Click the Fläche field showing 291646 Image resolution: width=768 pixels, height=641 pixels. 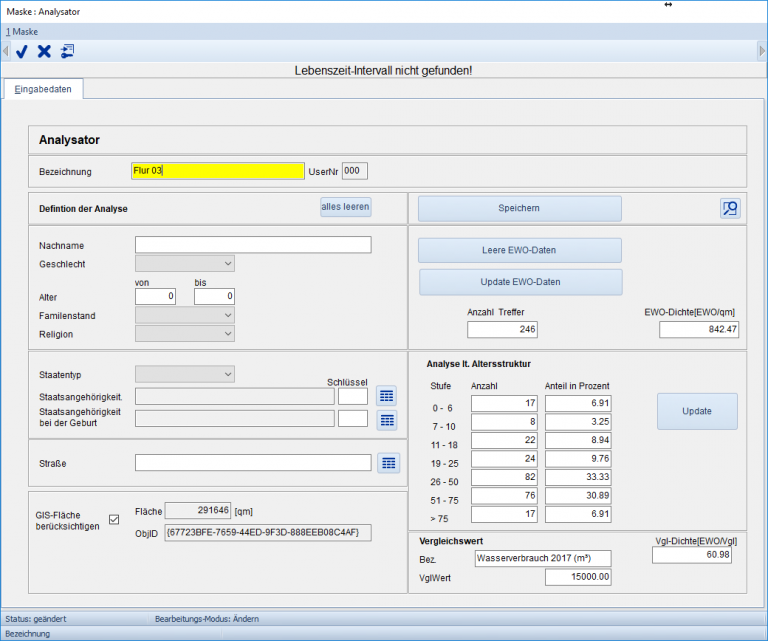pos(198,511)
